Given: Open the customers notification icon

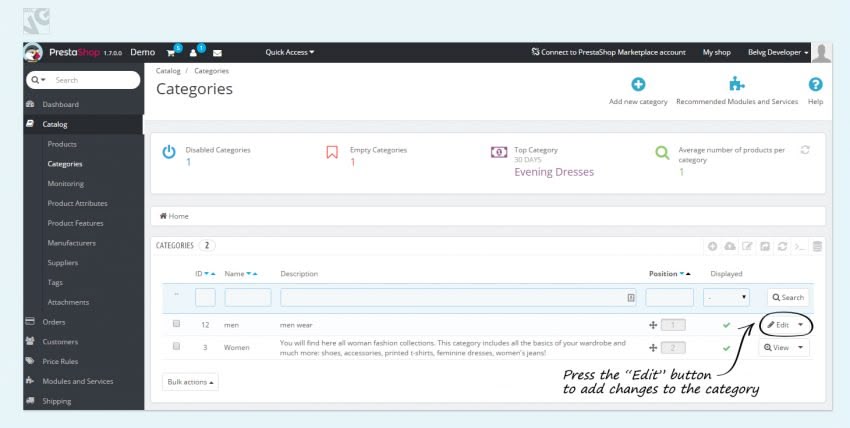Looking at the screenshot, I should (x=193, y=53).
